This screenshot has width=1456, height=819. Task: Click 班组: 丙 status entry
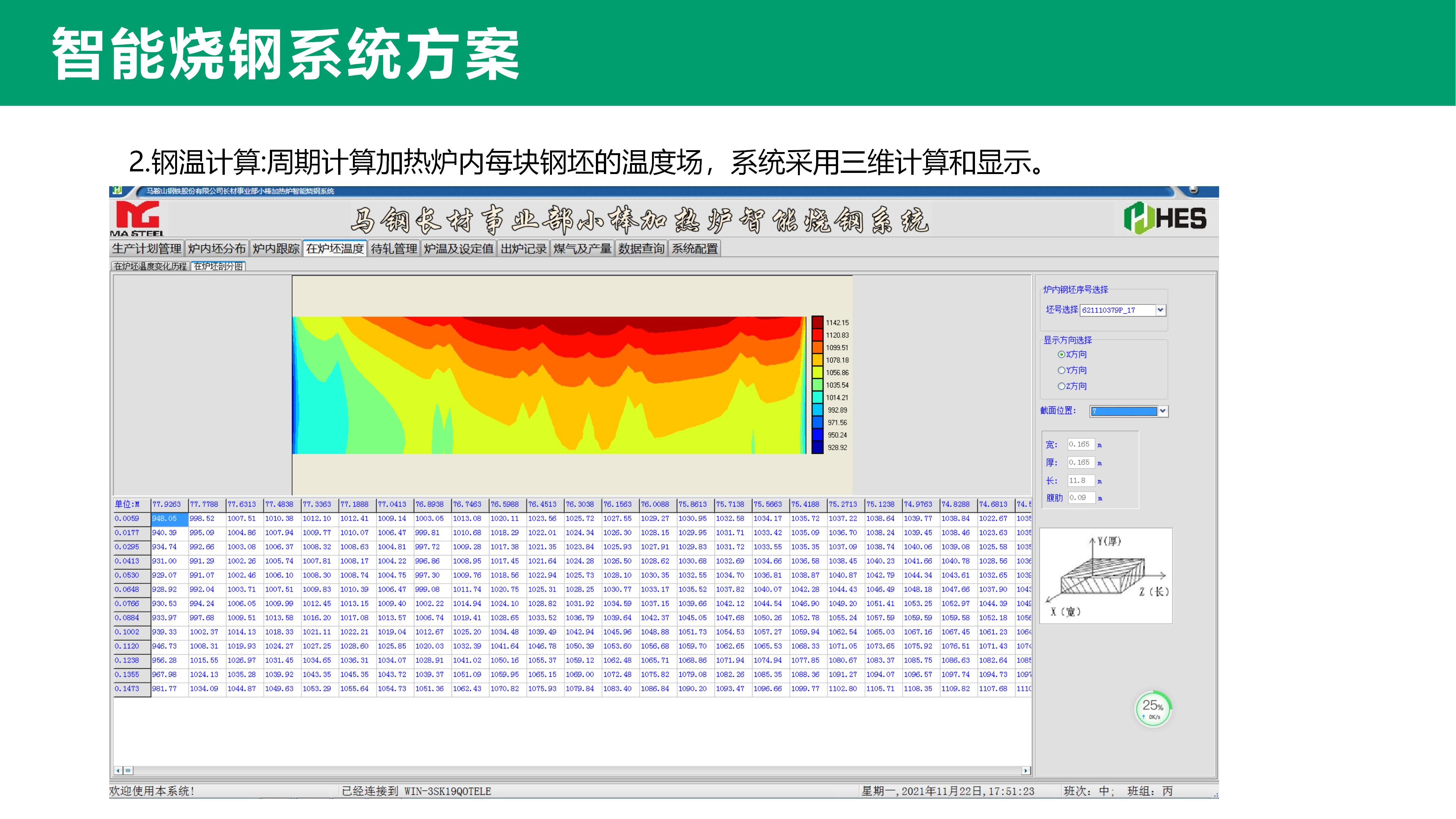click(x=1150, y=791)
